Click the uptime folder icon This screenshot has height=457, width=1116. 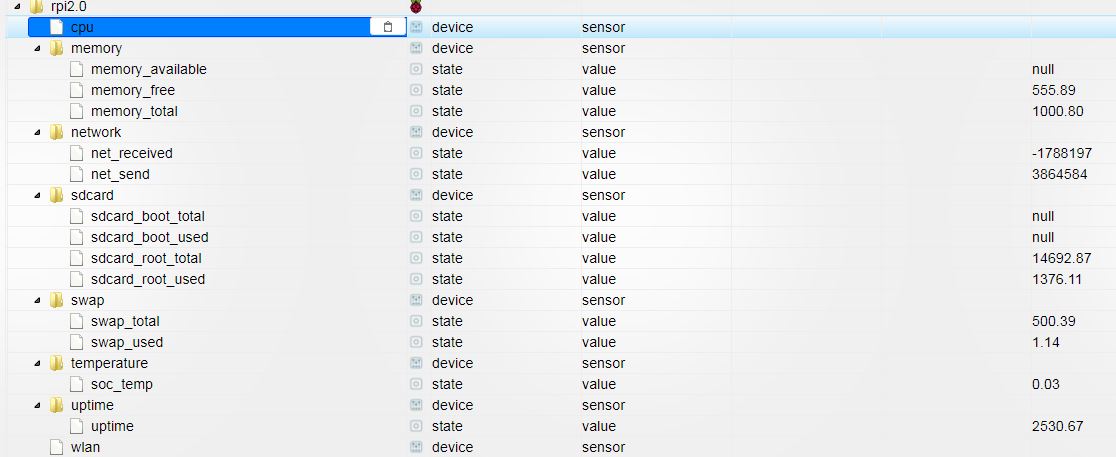[56, 405]
